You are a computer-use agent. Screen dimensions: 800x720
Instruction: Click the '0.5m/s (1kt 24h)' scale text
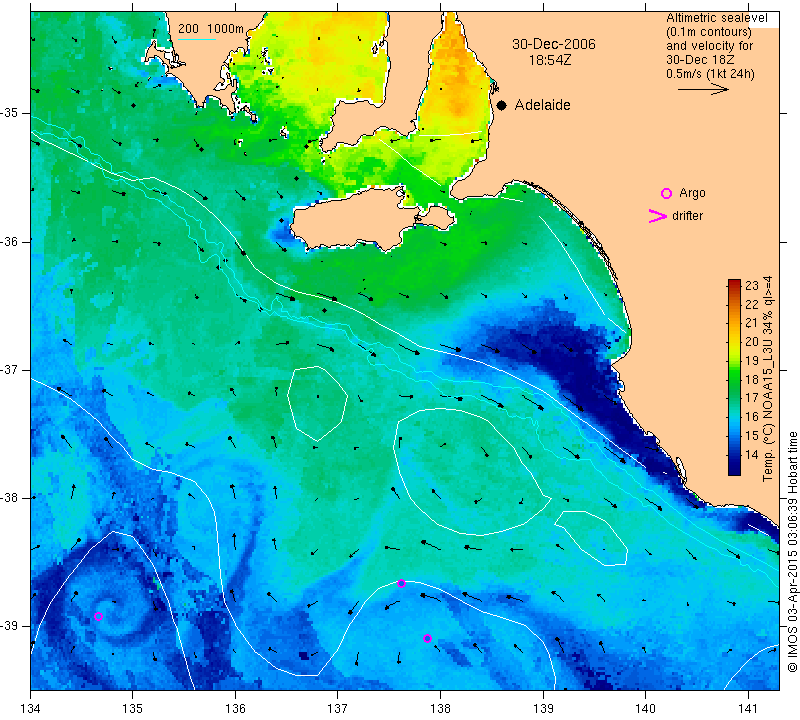tap(710, 74)
